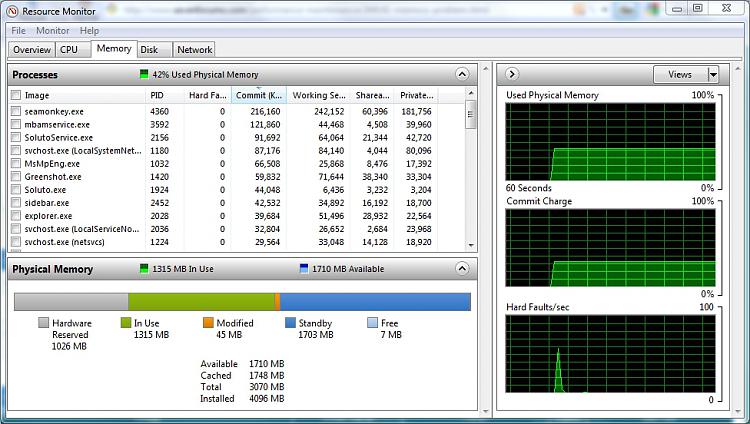Click the orange Modified legend swatch

tap(208, 323)
